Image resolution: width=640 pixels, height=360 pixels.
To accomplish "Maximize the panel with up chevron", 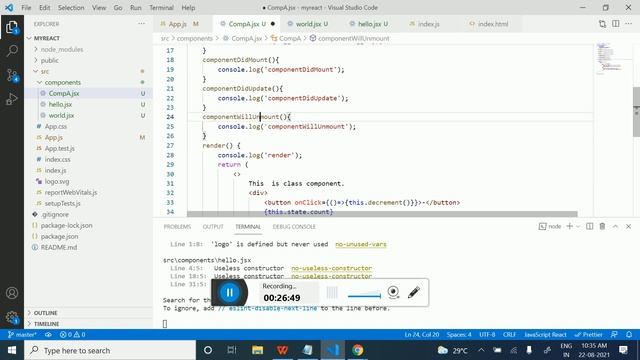I will pyautogui.click(x=615, y=226).
